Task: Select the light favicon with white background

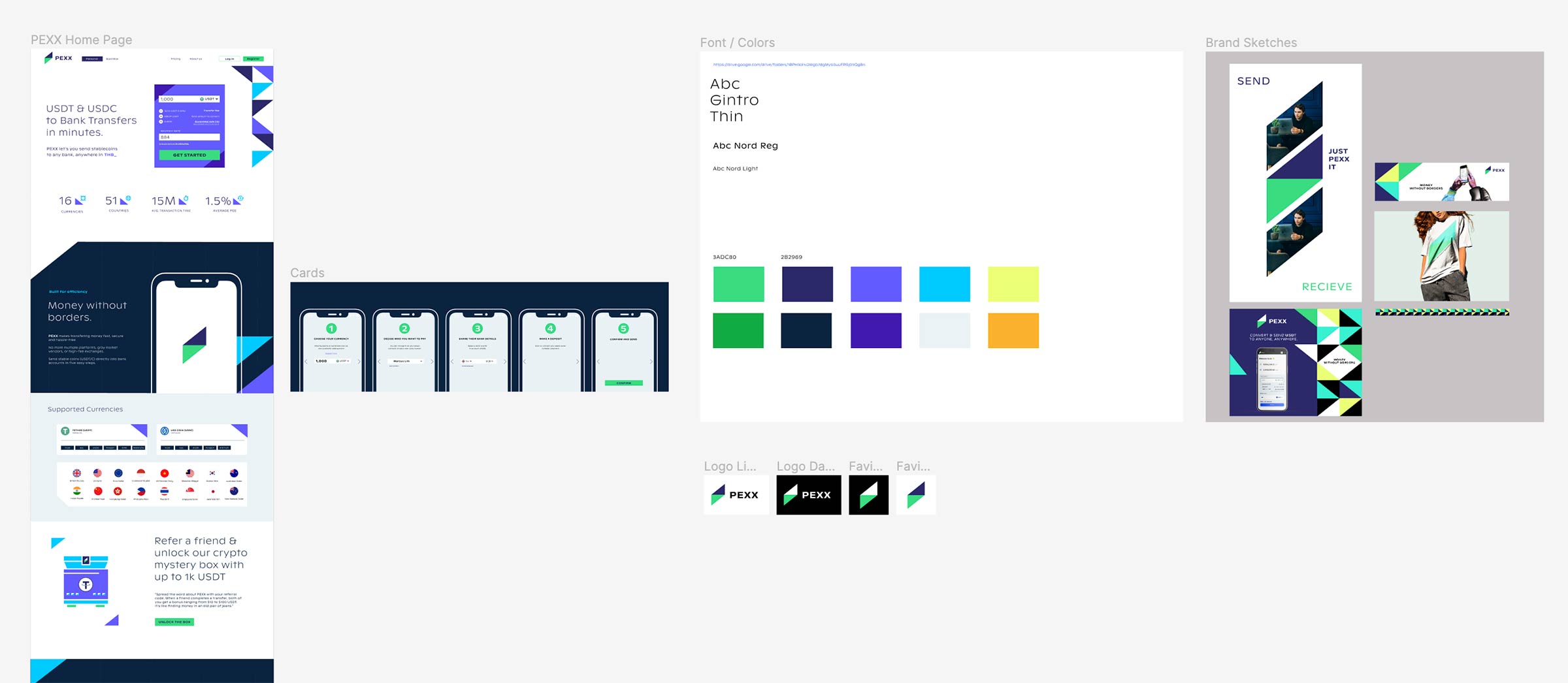Action: click(915, 495)
